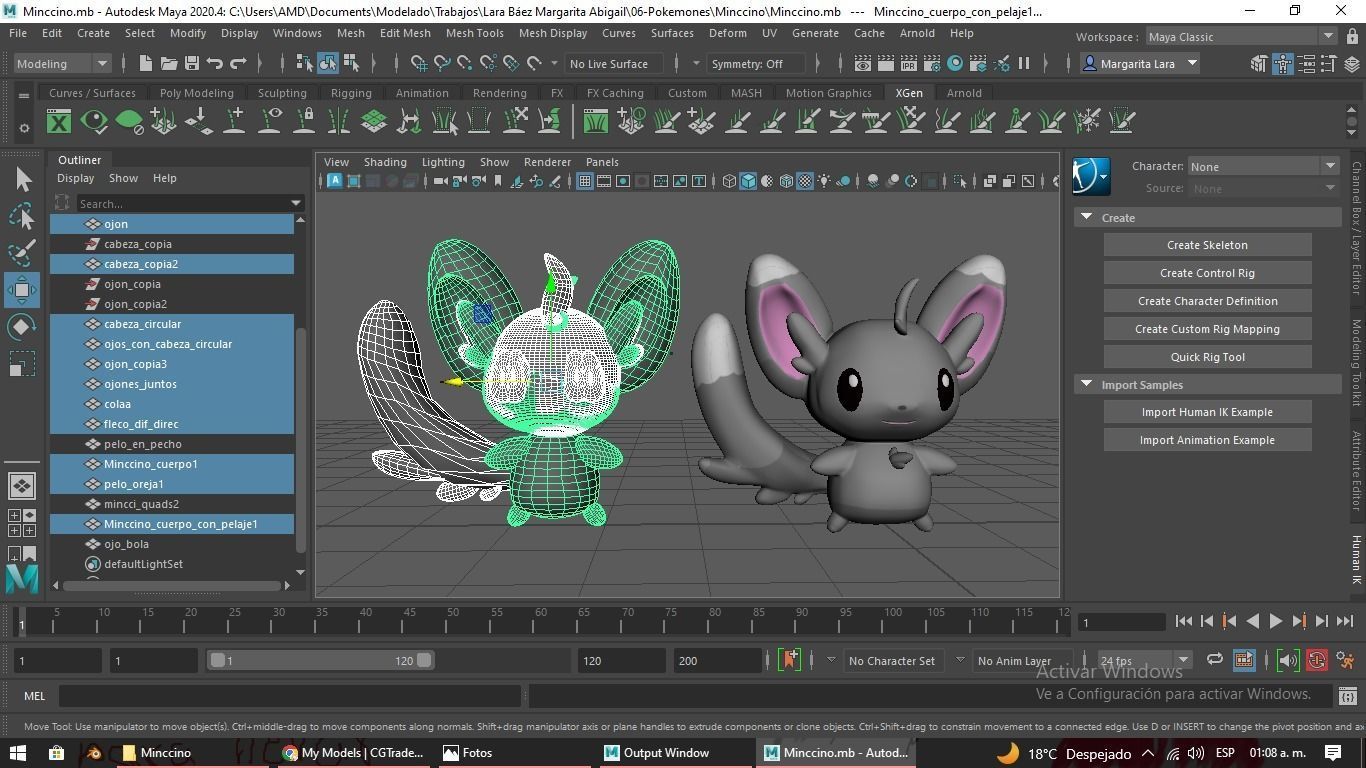Toggle loop playback icon
1366x768 pixels.
1214,660
